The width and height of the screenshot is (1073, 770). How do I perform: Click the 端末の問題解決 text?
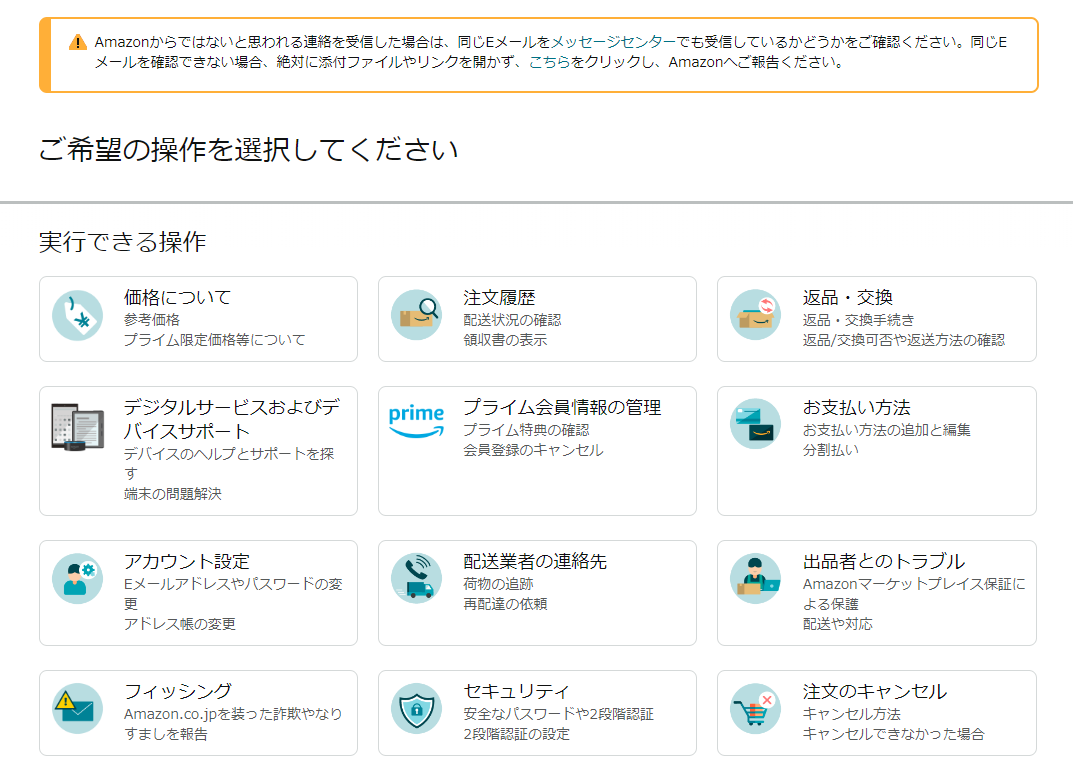[172, 493]
